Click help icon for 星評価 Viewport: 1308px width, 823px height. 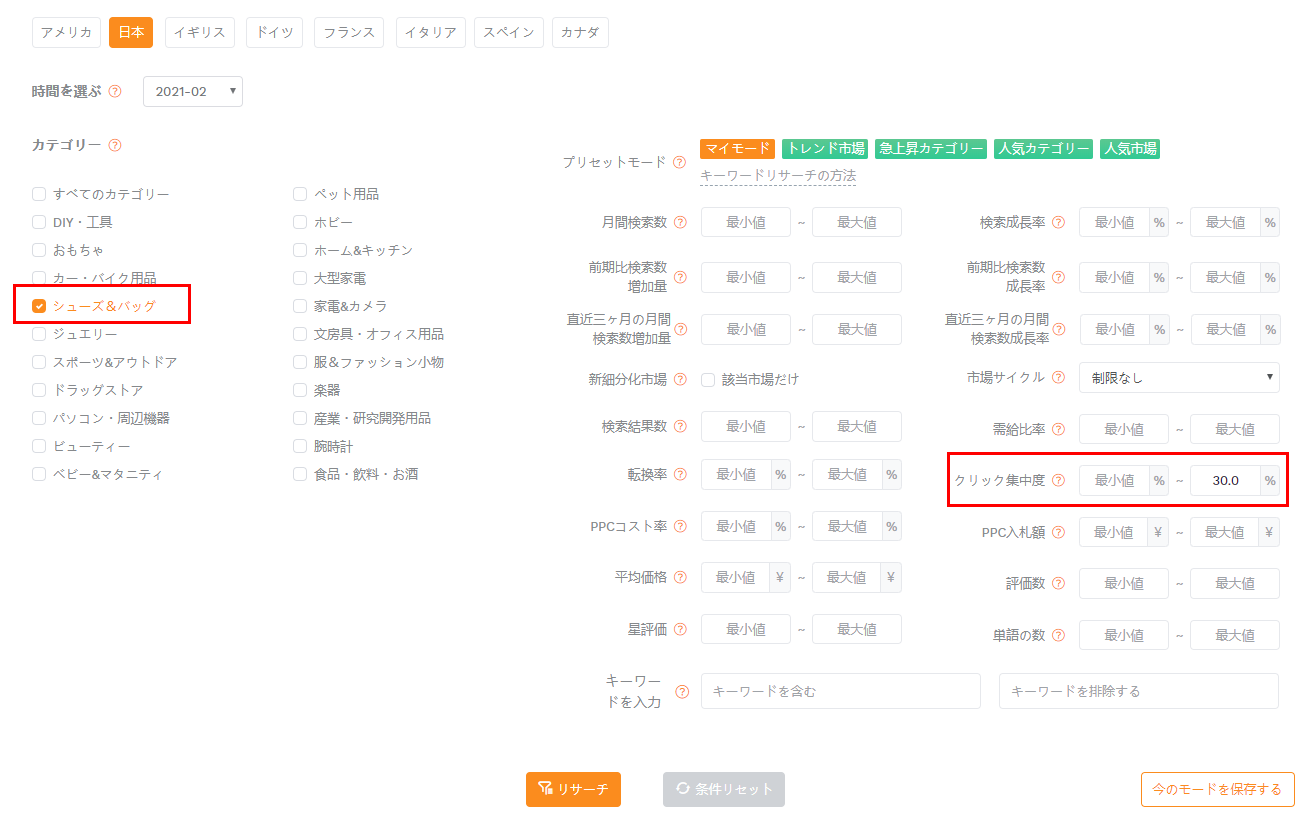tap(680, 629)
